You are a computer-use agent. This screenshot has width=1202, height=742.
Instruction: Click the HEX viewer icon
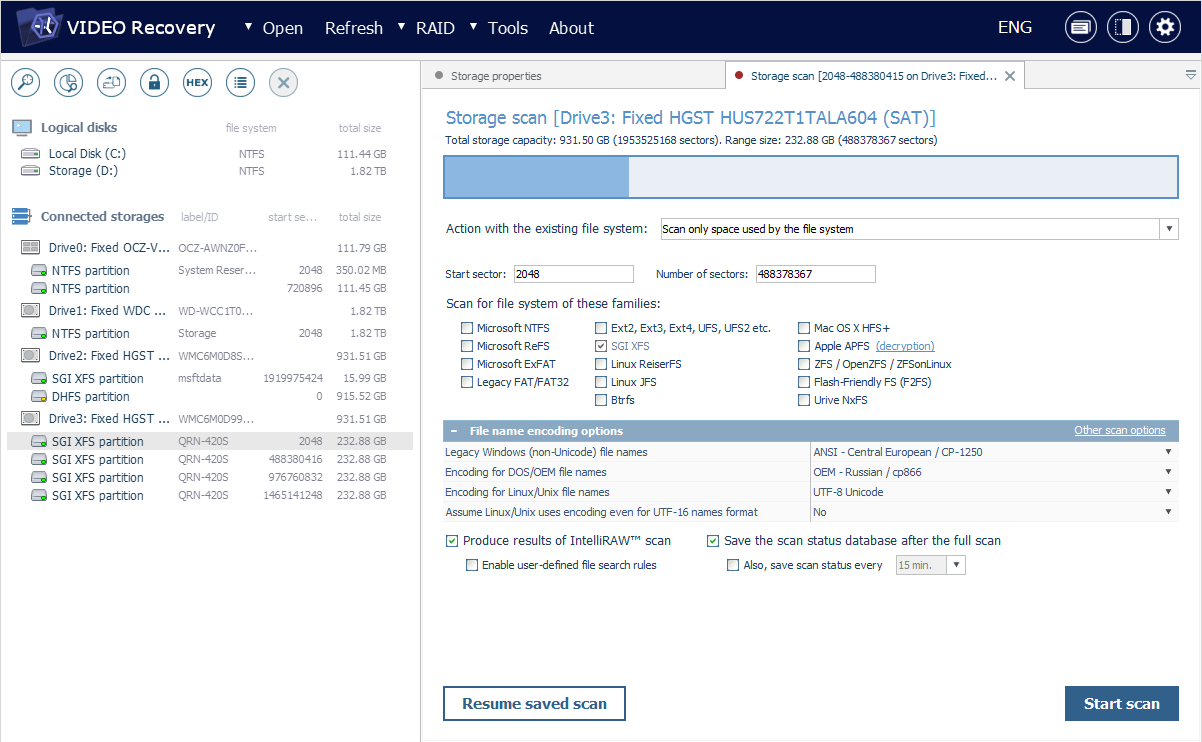pyautogui.click(x=197, y=83)
